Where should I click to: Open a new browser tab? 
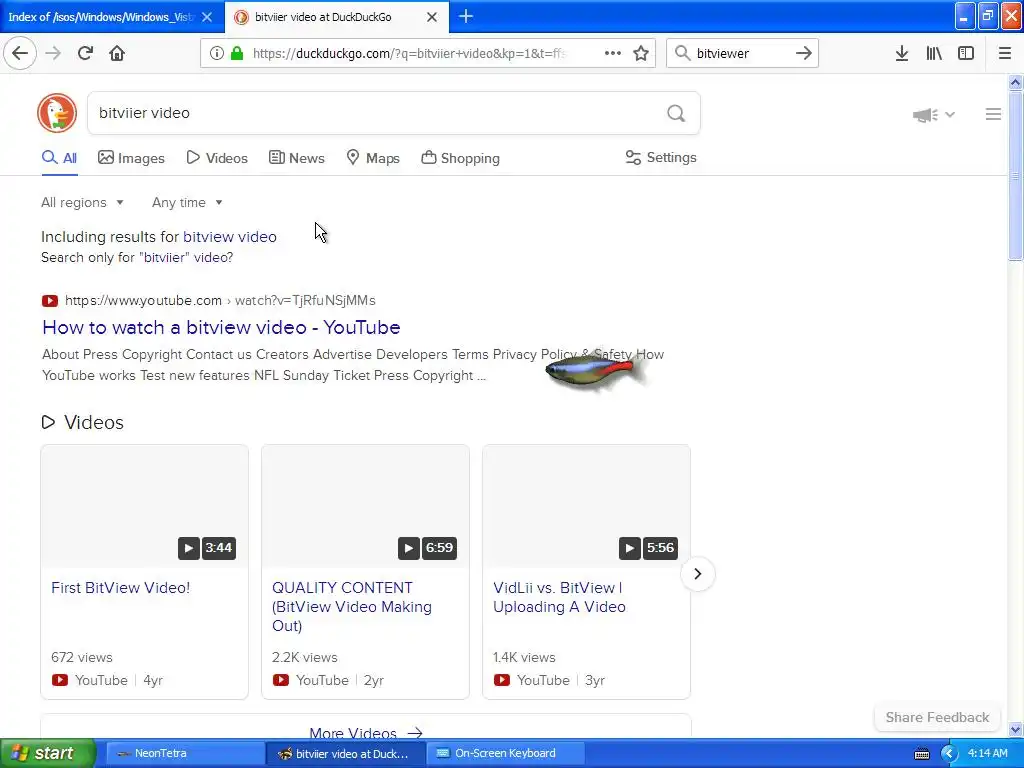point(466,16)
